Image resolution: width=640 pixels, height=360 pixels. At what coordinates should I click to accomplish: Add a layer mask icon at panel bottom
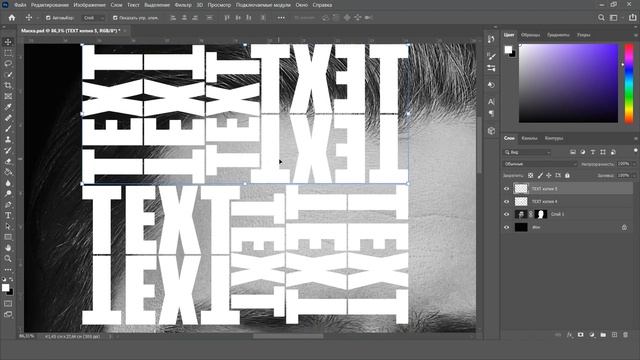(x=580, y=335)
